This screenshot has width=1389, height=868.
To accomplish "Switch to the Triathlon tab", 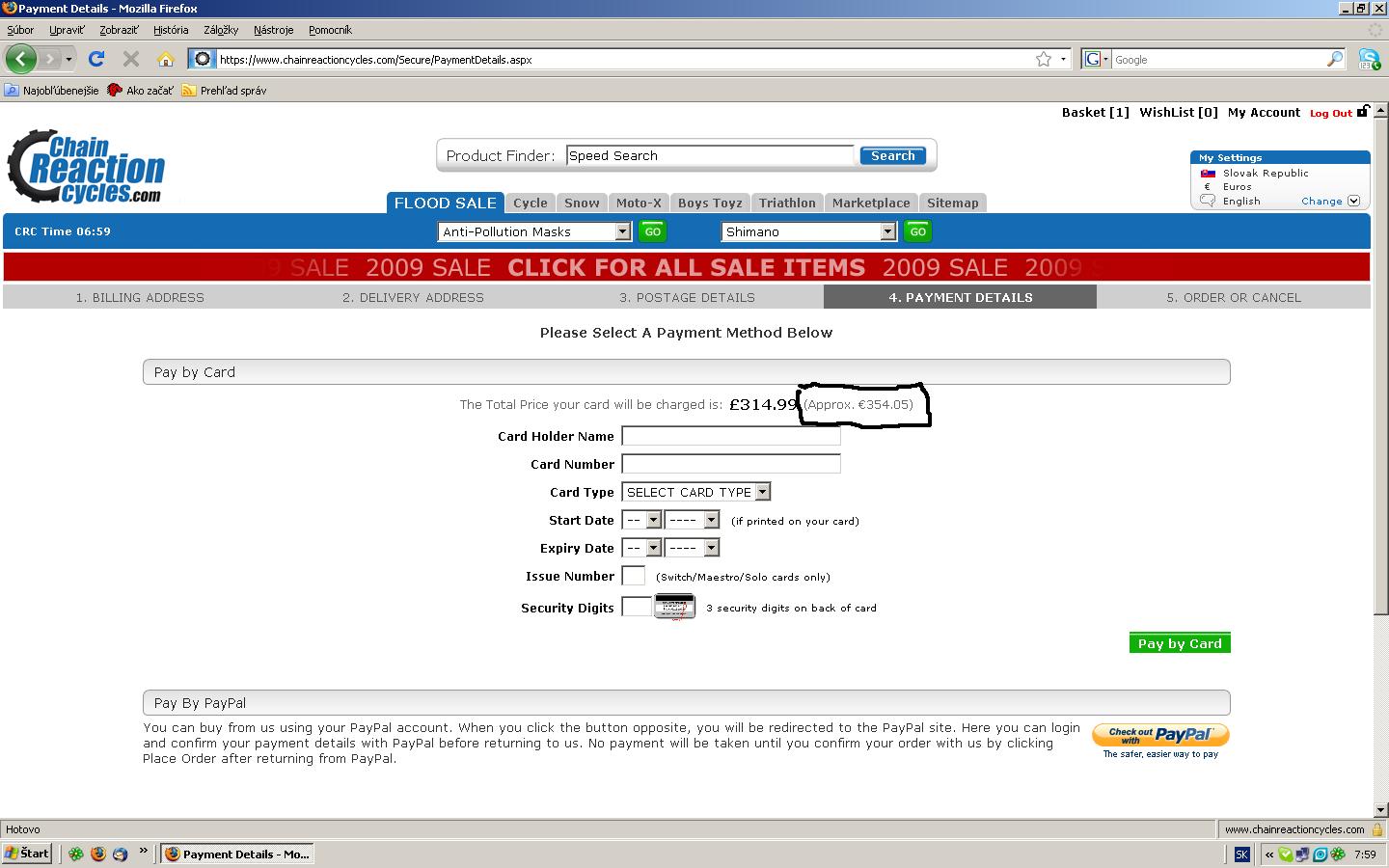I will click(786, 203).
